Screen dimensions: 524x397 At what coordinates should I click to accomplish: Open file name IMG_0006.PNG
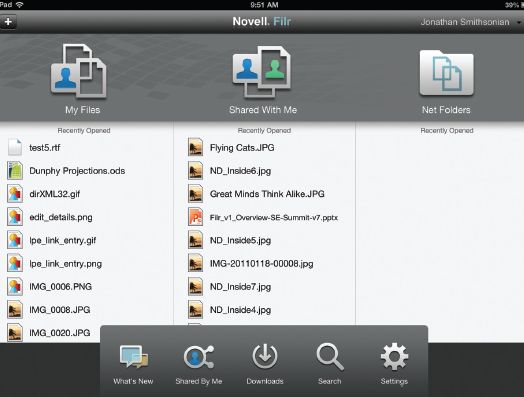(60, 287)
